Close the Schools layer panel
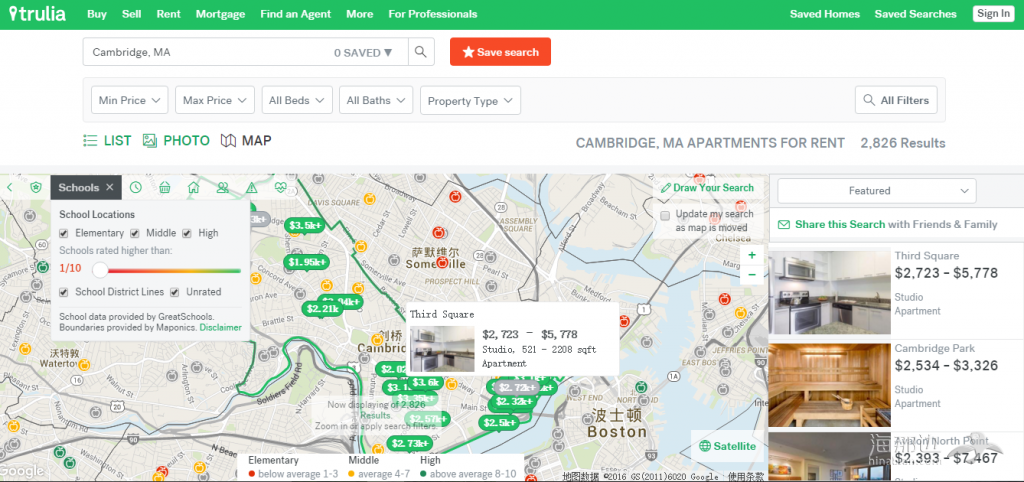The width and height of the screenshot is (1024, 482). coord(110,187)
